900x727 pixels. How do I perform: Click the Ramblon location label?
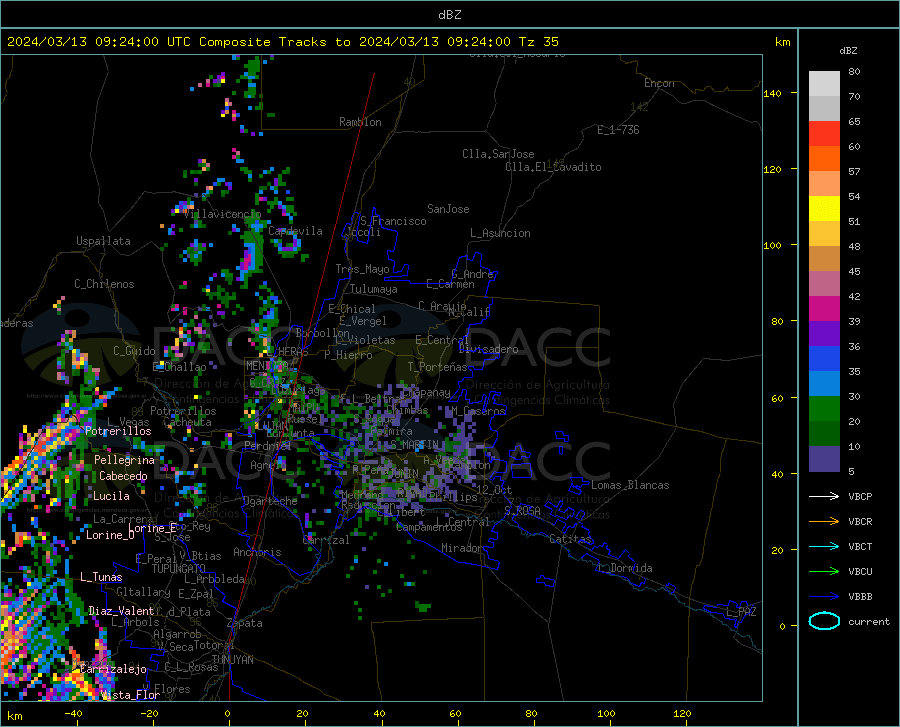[360, 122]
